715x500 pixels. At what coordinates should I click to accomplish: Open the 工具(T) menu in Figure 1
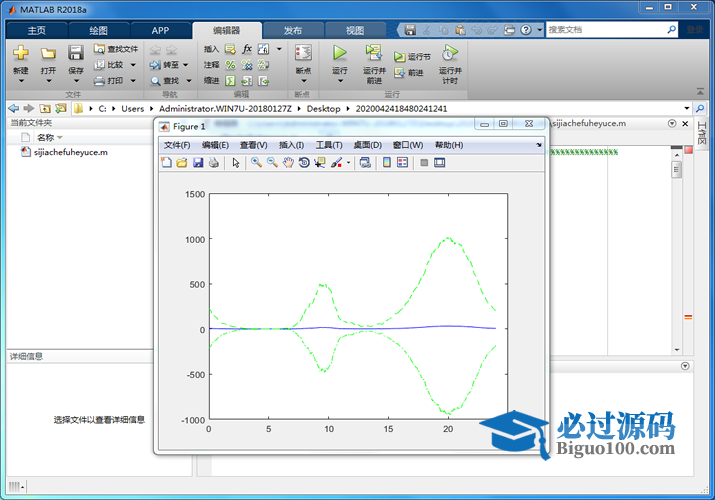tap(329, 145)
